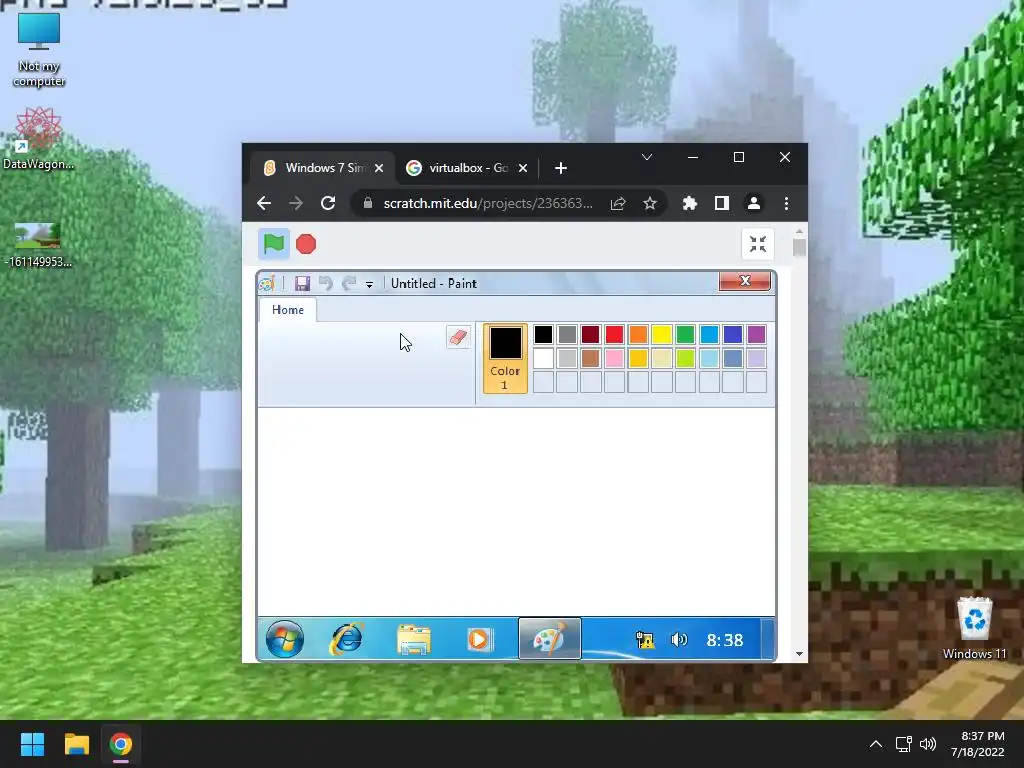The image size is (1024, 768).
Task: Open Recycle Bin labeled Windows 11
Action: 974,628
